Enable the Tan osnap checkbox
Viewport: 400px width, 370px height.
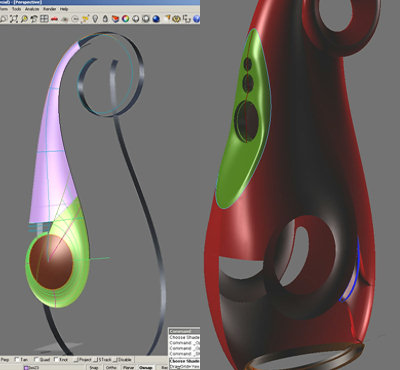pos(21,360)
